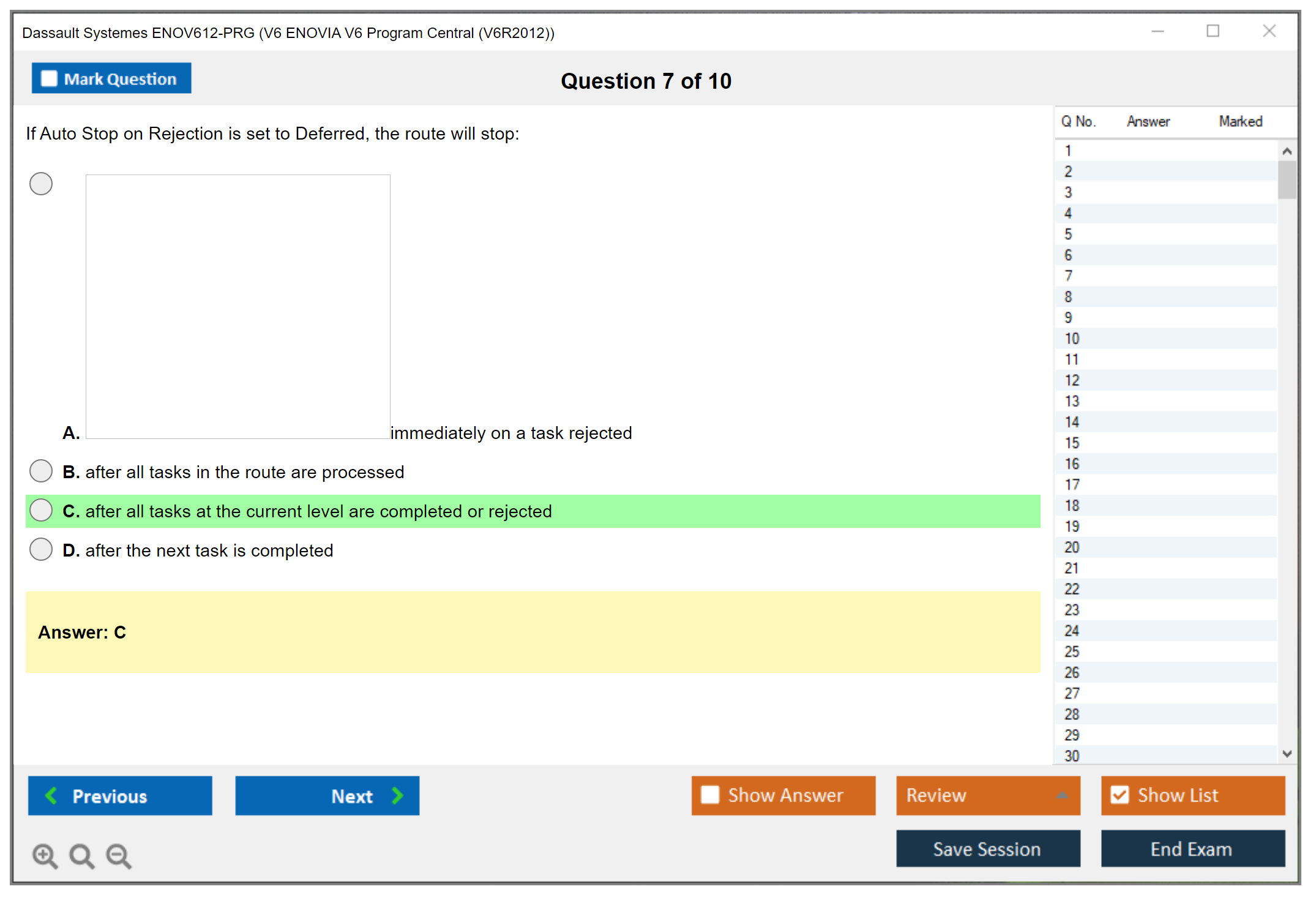This screenshot has height=900, width=1316.
Task: Select answer option D radio button
Action: pyautogui.click(x=41, y=550)
